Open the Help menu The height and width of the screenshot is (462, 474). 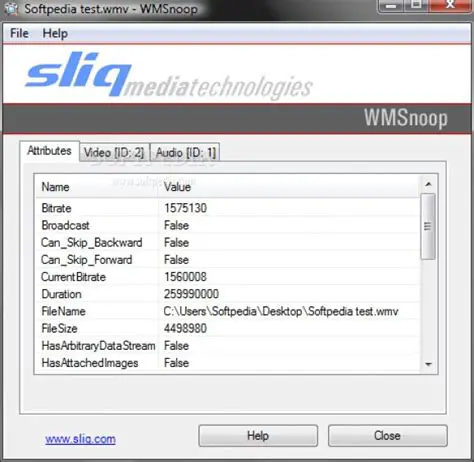[x=55, y=33]
